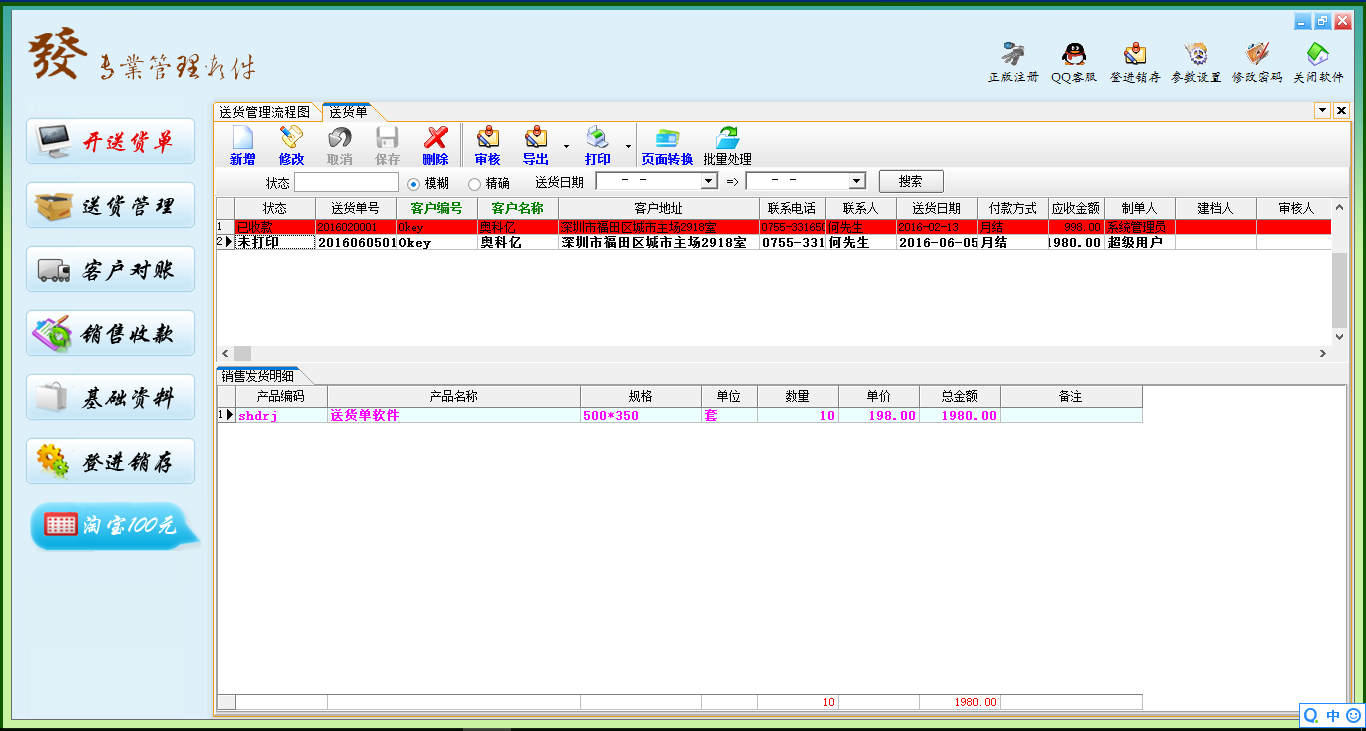Open 客户对账 in left sidebar
This screenshot has width=1366, height=731.
click(x=111, y=270)
